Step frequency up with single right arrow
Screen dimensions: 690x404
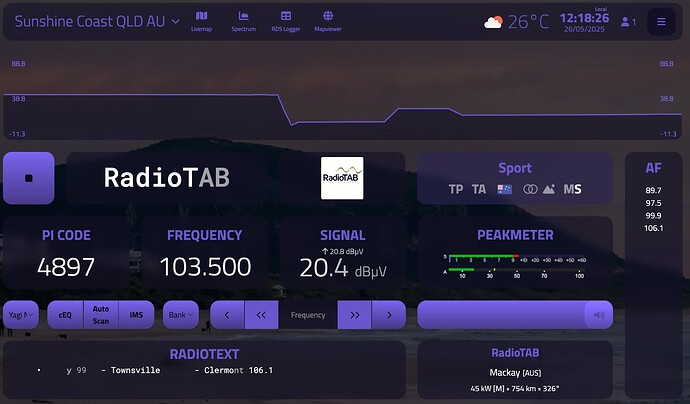[x=389, y=315]
